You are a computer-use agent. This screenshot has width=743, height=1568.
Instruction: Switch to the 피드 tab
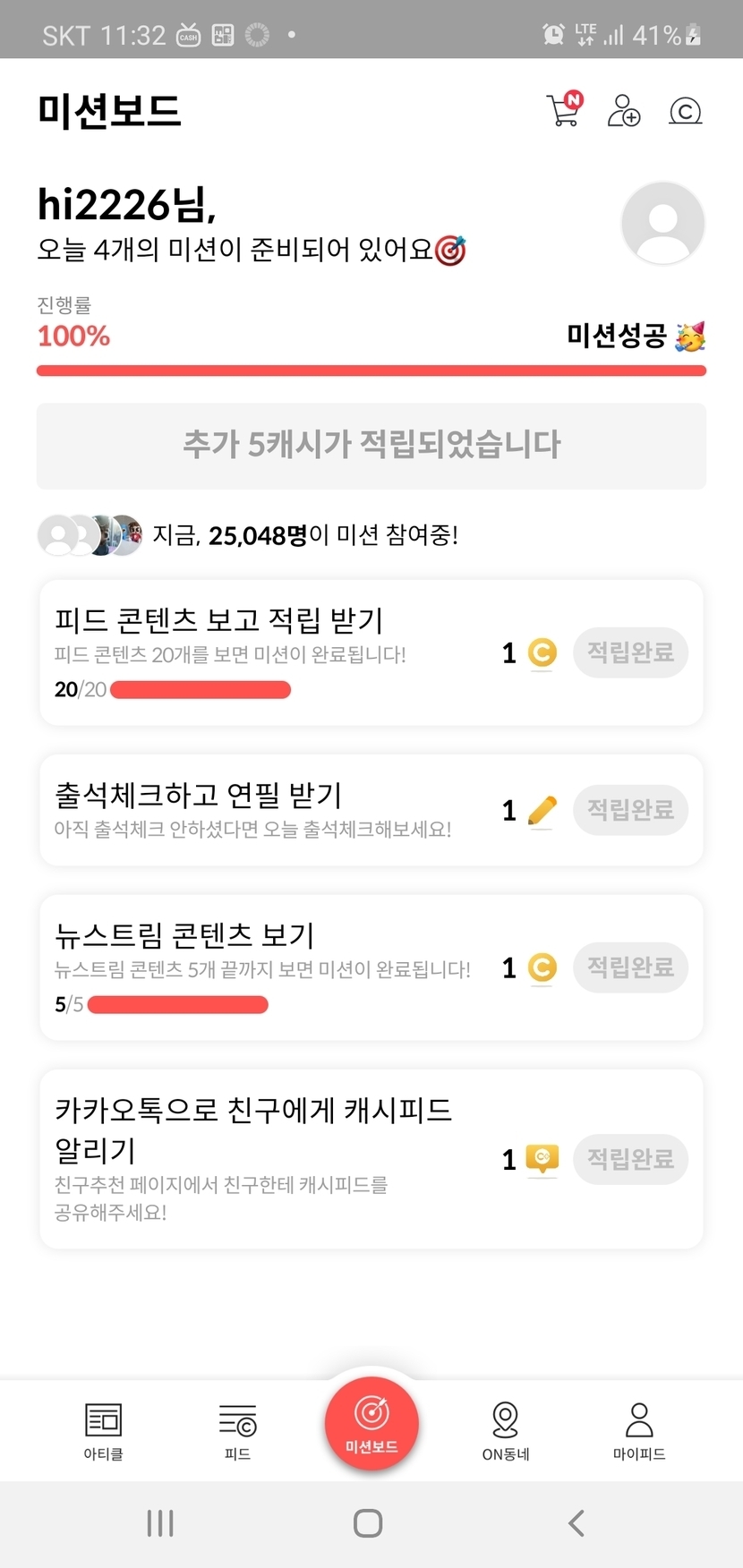pyautogui.click(x=237, y=1429)
